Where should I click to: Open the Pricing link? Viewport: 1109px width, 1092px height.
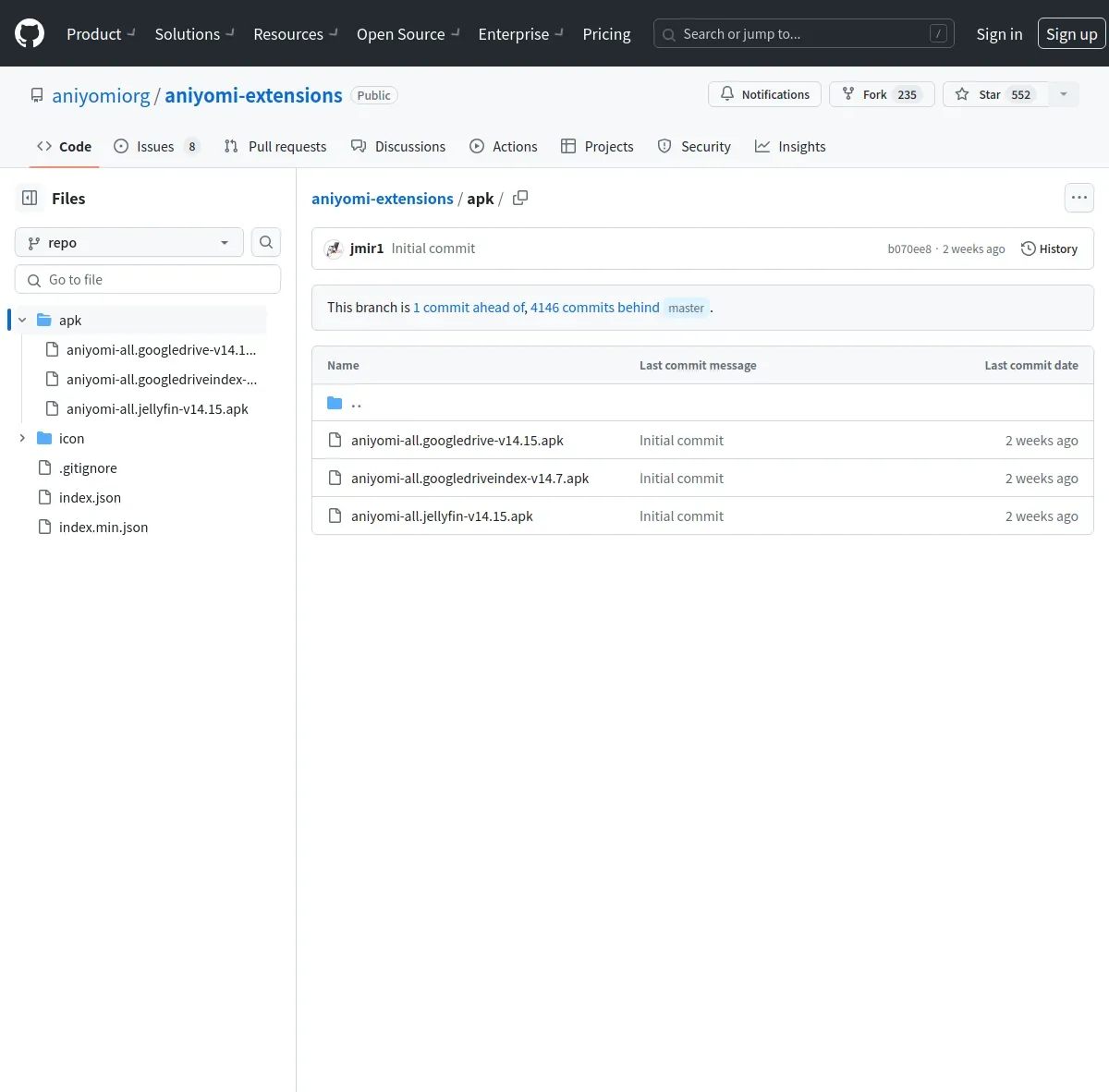coord(606,34)
